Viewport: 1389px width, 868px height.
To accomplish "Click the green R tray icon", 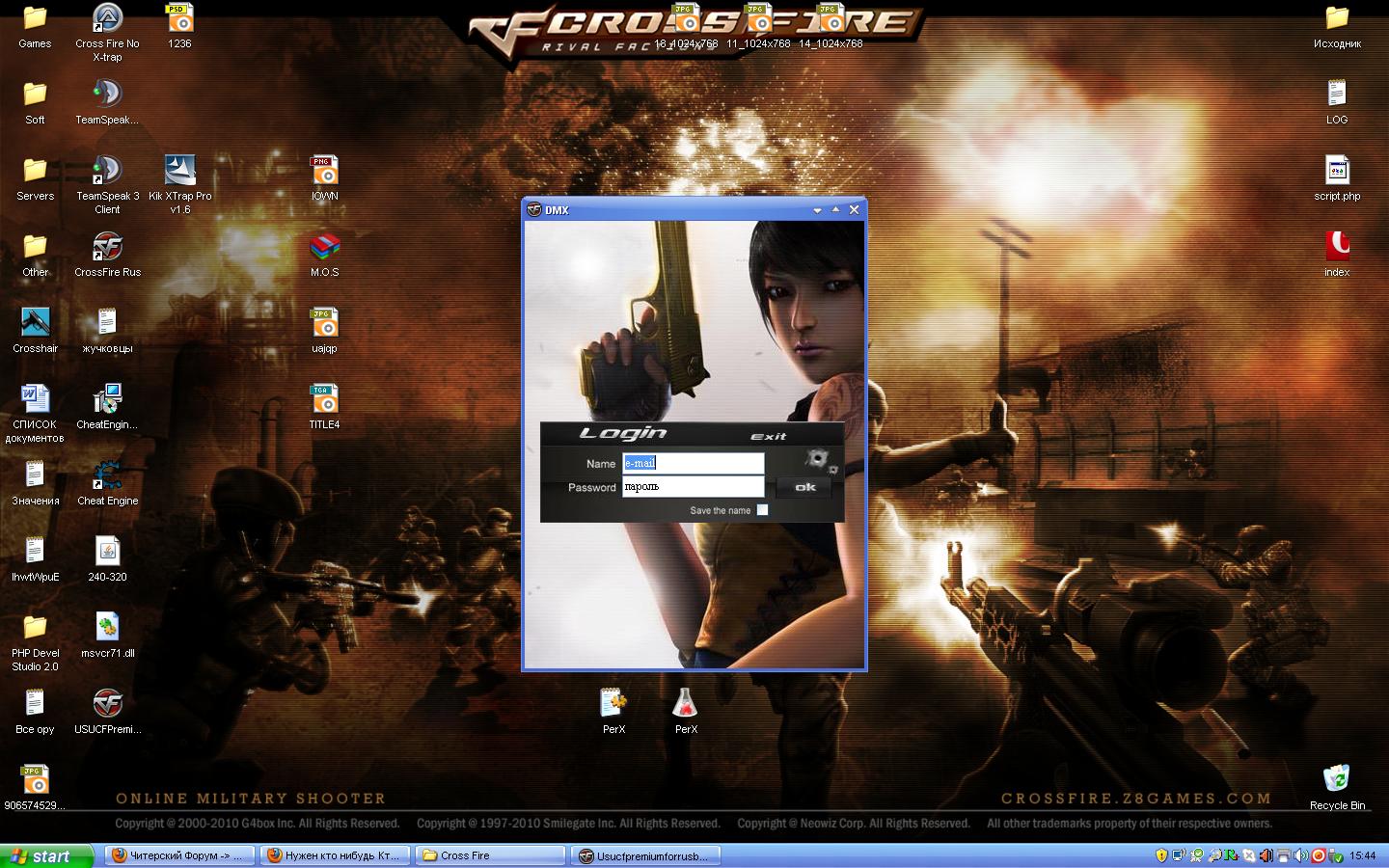I will 1231,855.
